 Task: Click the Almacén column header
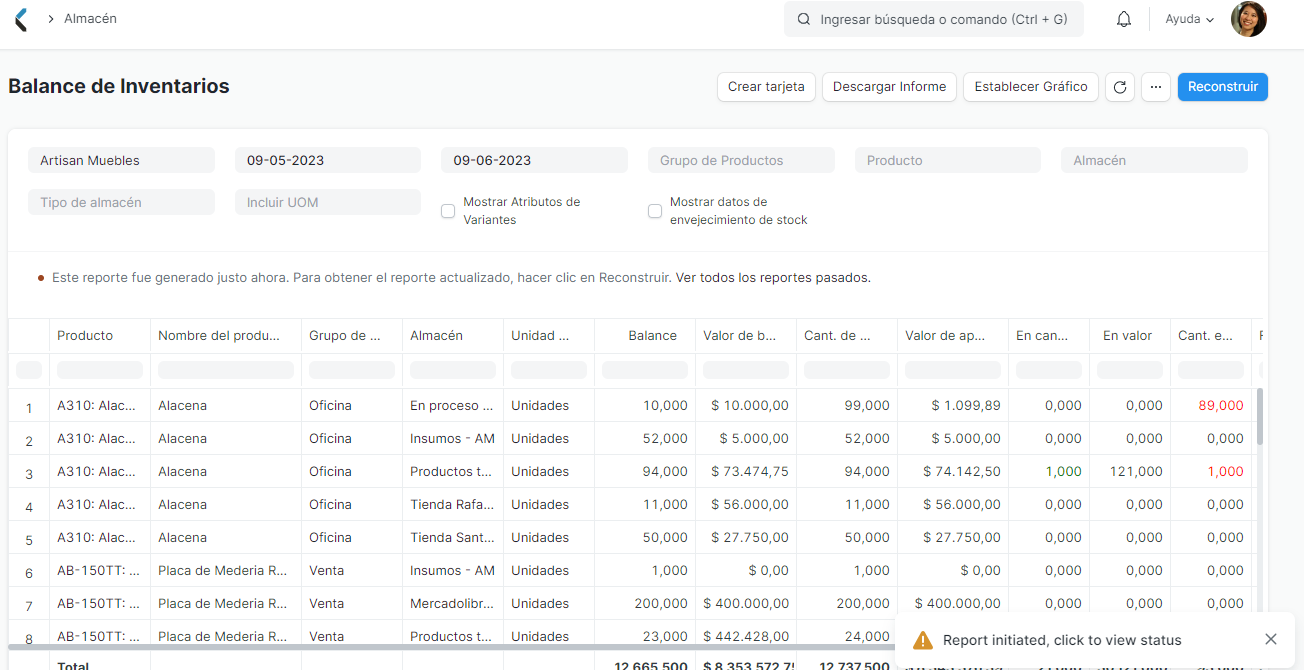pyautogui.click(x=453, y=336)
